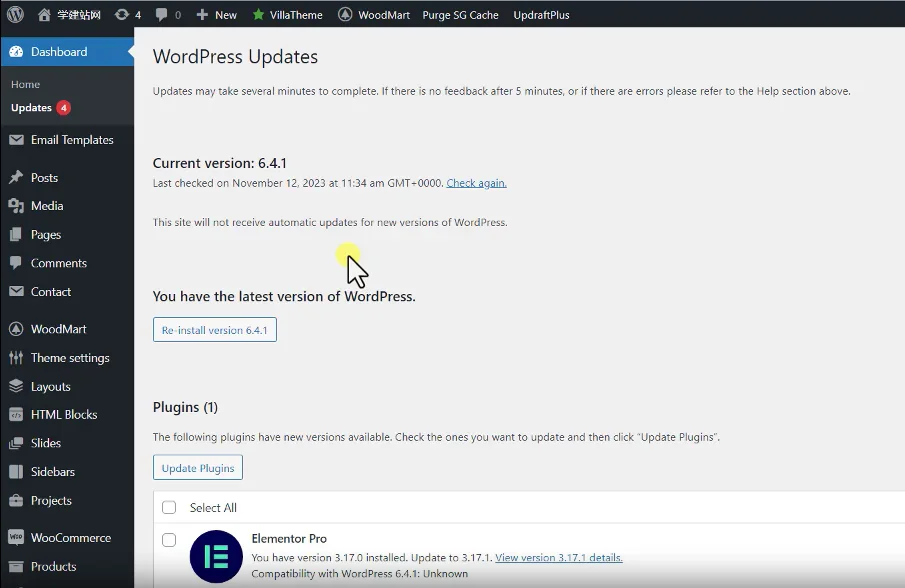Click the Projects briefcase icon

pyautogui.click(x=16, y=500)
